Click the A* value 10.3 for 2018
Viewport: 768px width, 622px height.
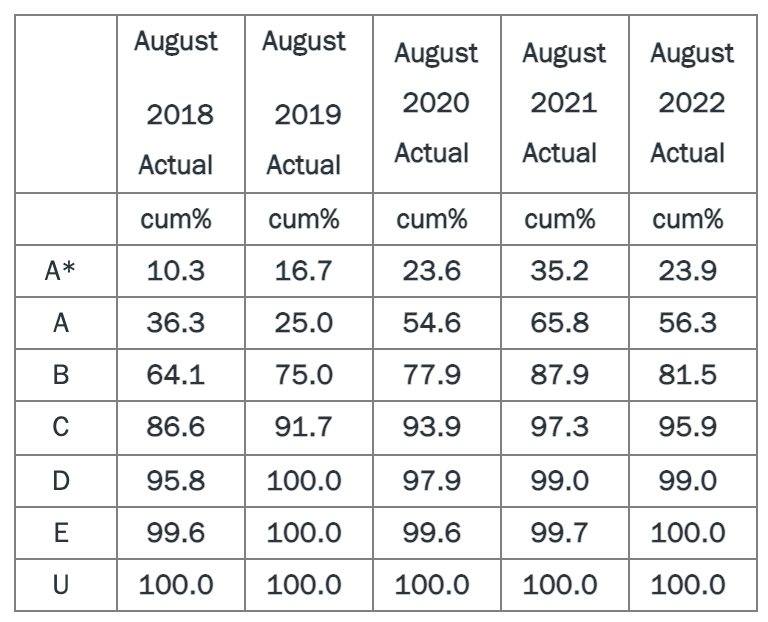[x=176, y=271]
